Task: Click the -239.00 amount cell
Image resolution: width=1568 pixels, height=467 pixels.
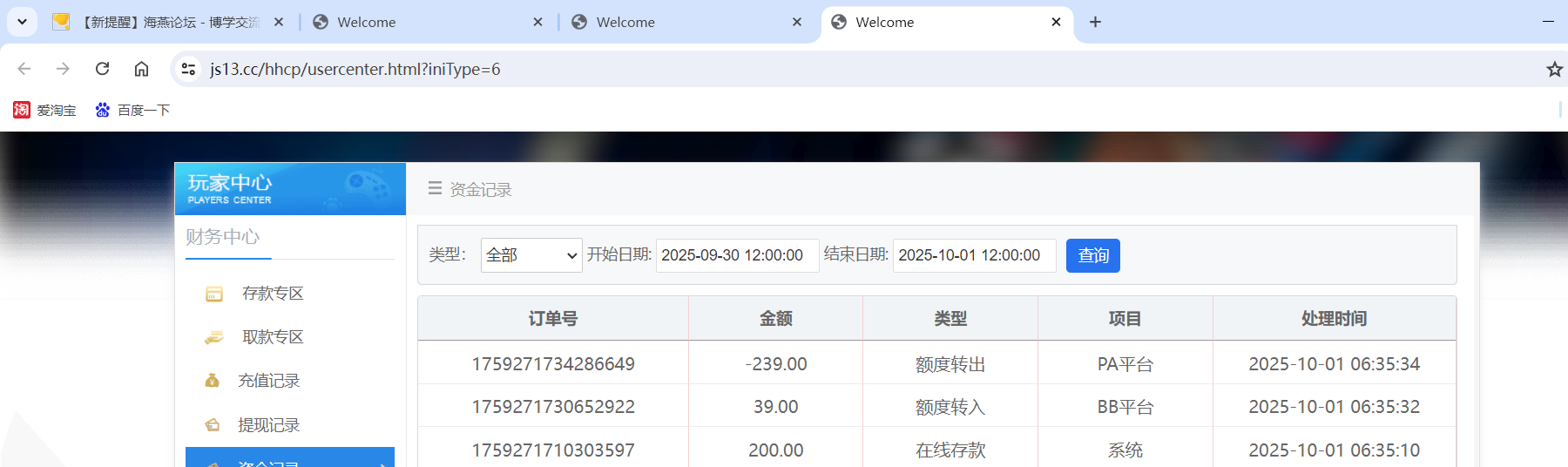Action: tap(776, 364)
